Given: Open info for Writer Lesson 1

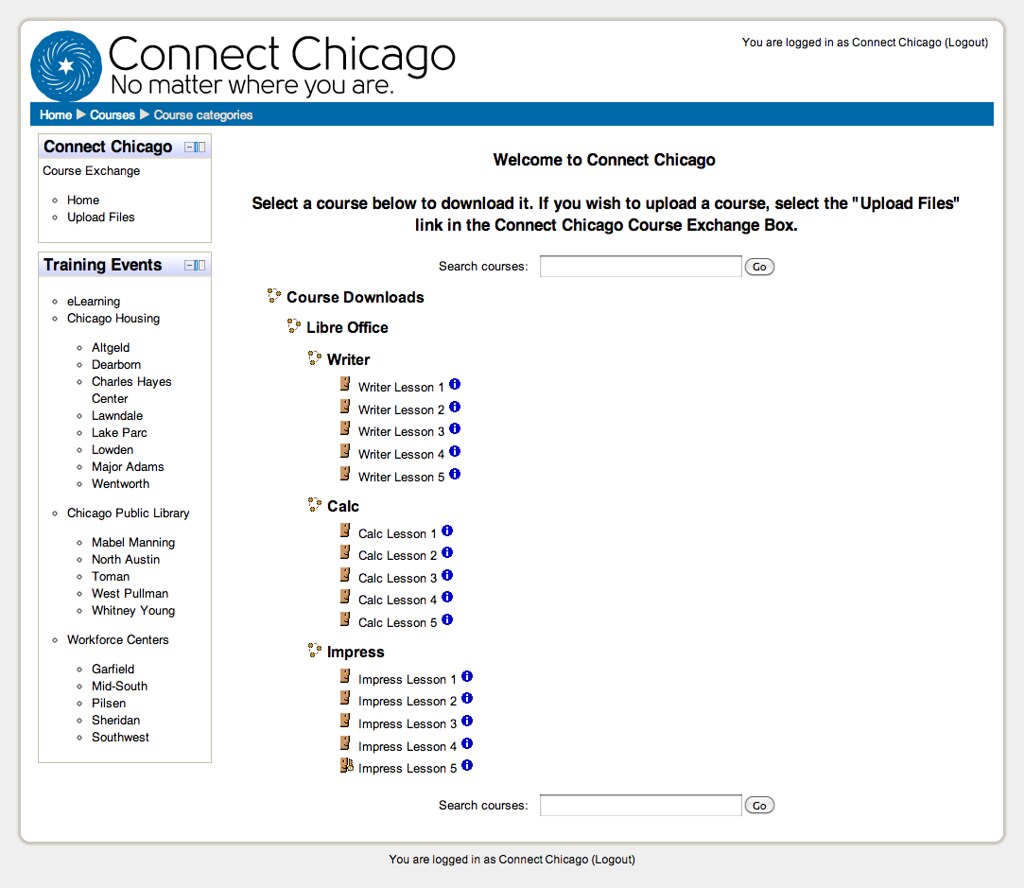Looking at the screenshot, I should tap(455, 384).
